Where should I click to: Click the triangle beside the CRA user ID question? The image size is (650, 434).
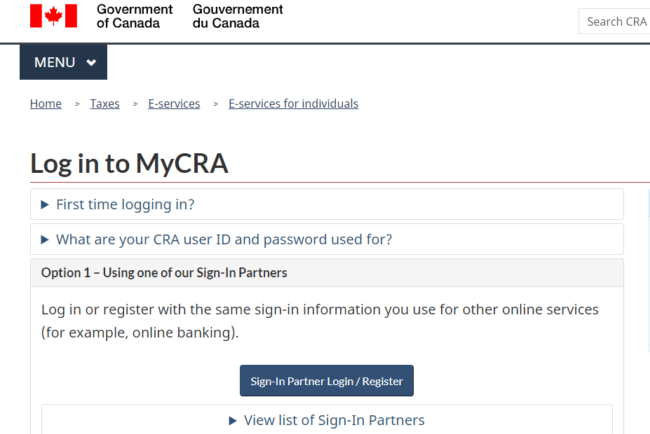coord(44,240)
